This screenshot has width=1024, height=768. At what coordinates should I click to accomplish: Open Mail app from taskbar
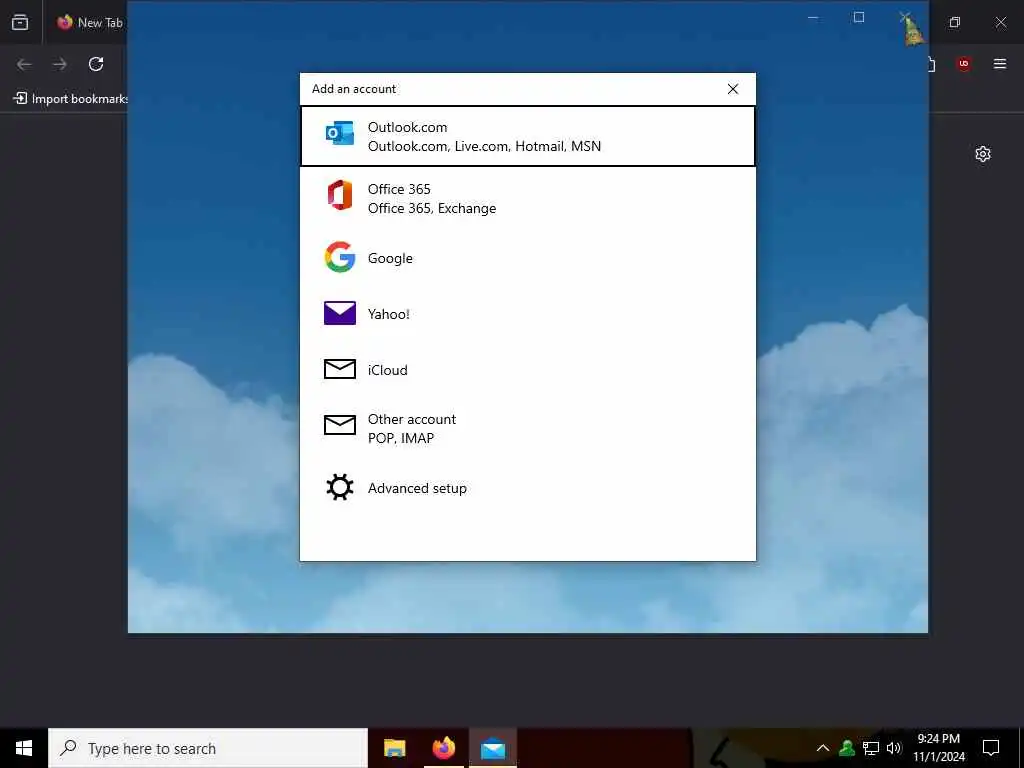click(x=493, y=748)
